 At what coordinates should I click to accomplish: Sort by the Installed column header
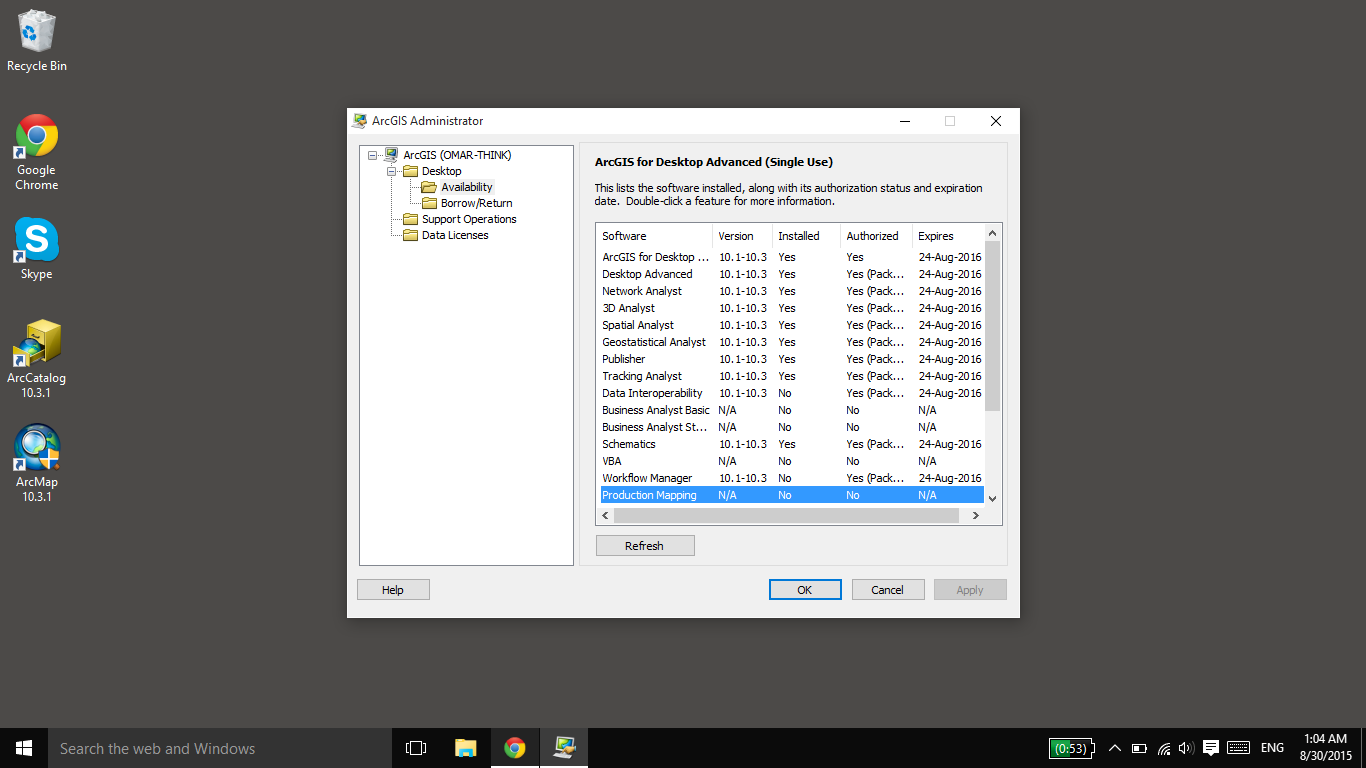coord(806,236)
